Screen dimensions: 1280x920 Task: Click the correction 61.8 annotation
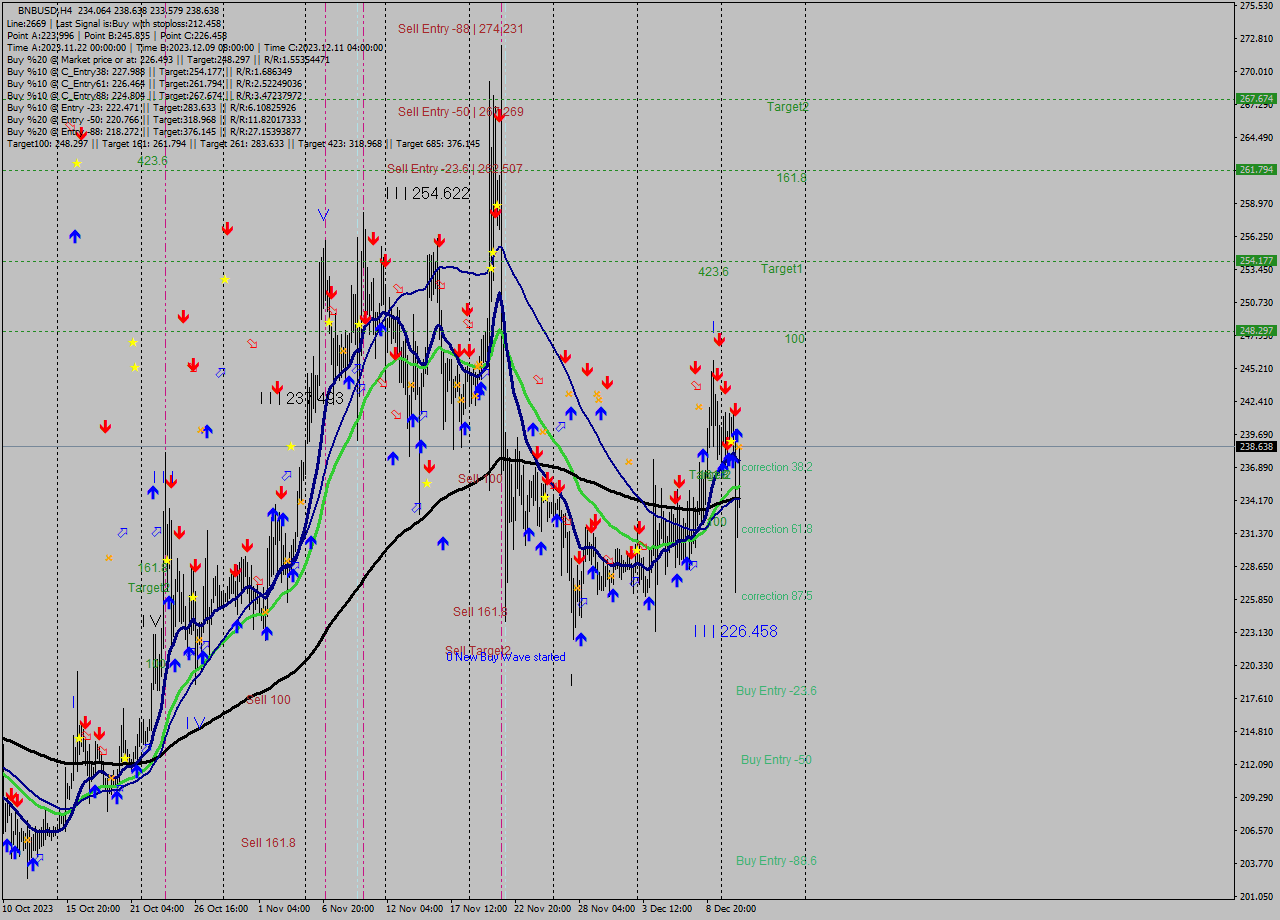775,529
